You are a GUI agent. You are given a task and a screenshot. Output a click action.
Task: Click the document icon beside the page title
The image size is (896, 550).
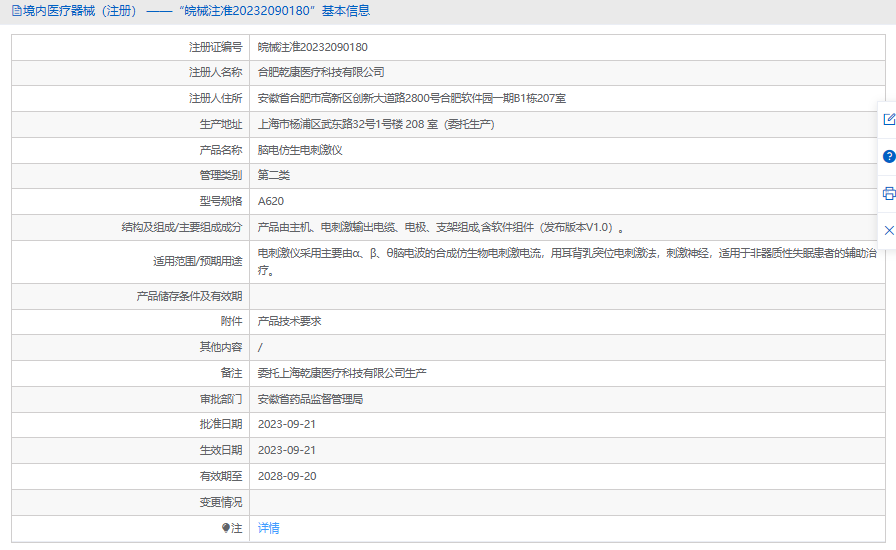point(17,11)
